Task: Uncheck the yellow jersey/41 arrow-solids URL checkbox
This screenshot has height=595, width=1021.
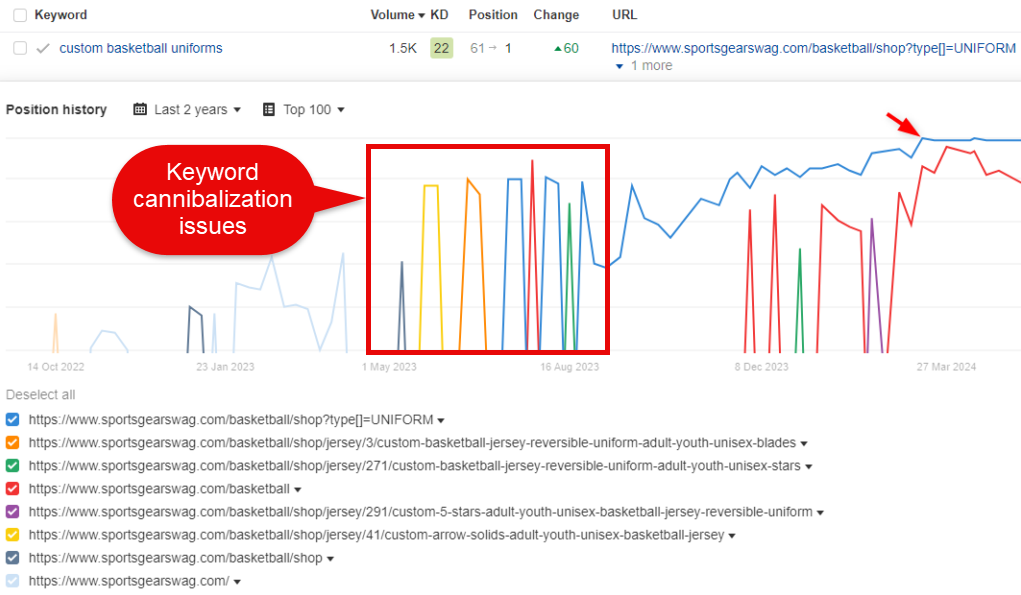Action: (12, 535)
